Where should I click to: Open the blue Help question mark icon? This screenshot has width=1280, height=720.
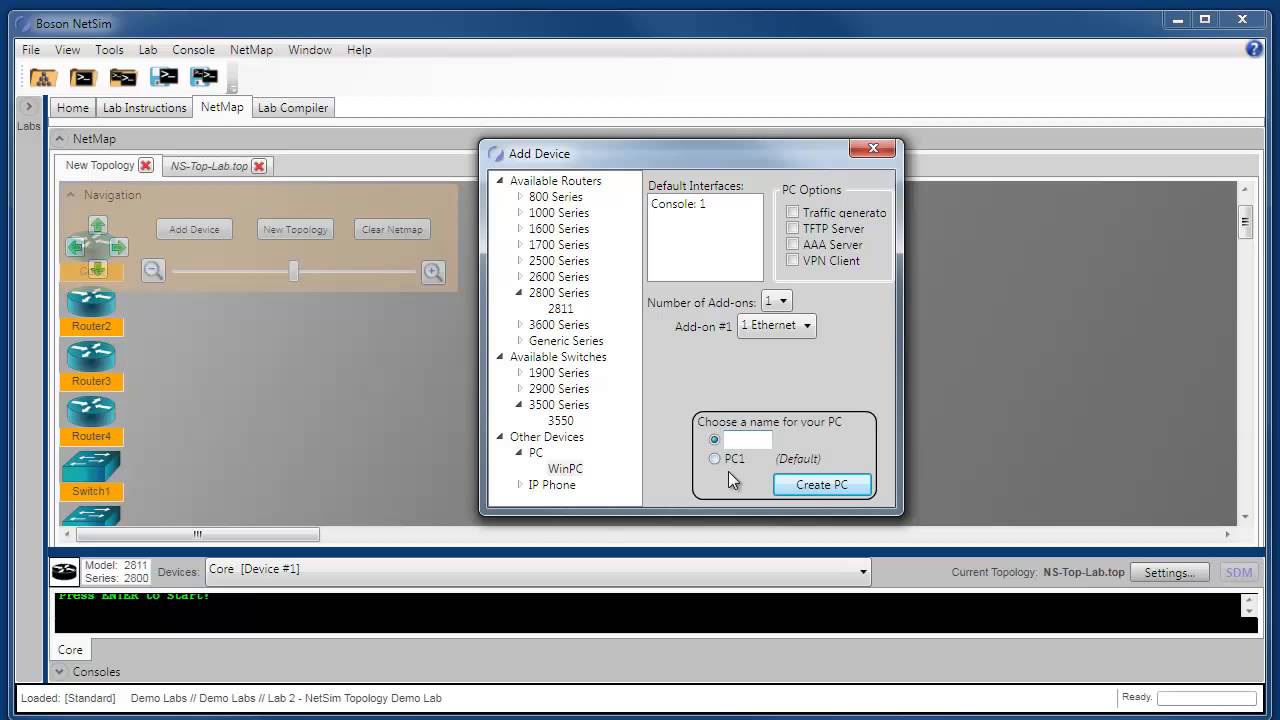click(x=1254, y=49)
